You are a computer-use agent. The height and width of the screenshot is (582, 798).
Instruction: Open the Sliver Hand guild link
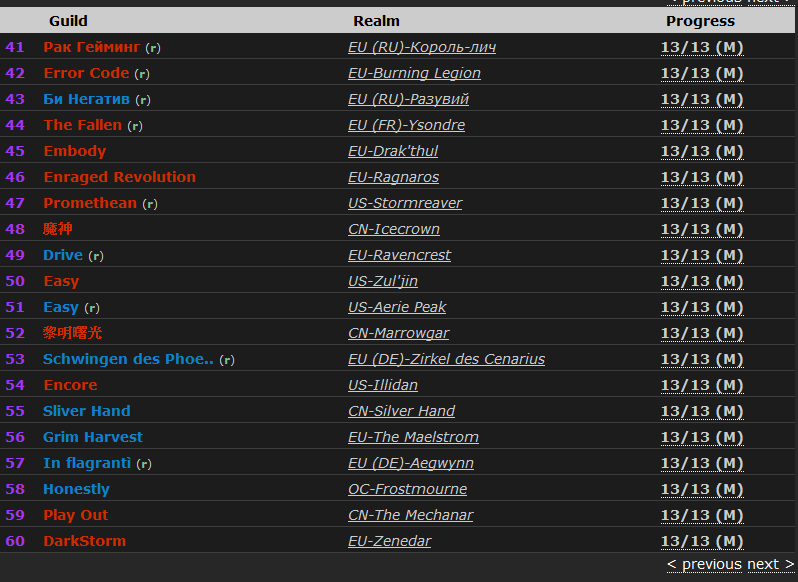point(87,411)
